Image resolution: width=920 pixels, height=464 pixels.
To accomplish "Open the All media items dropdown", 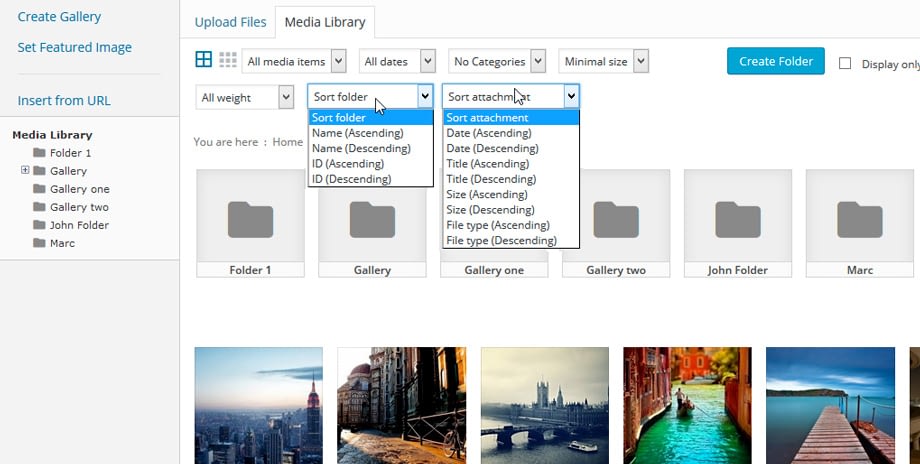I will (294, 61).
